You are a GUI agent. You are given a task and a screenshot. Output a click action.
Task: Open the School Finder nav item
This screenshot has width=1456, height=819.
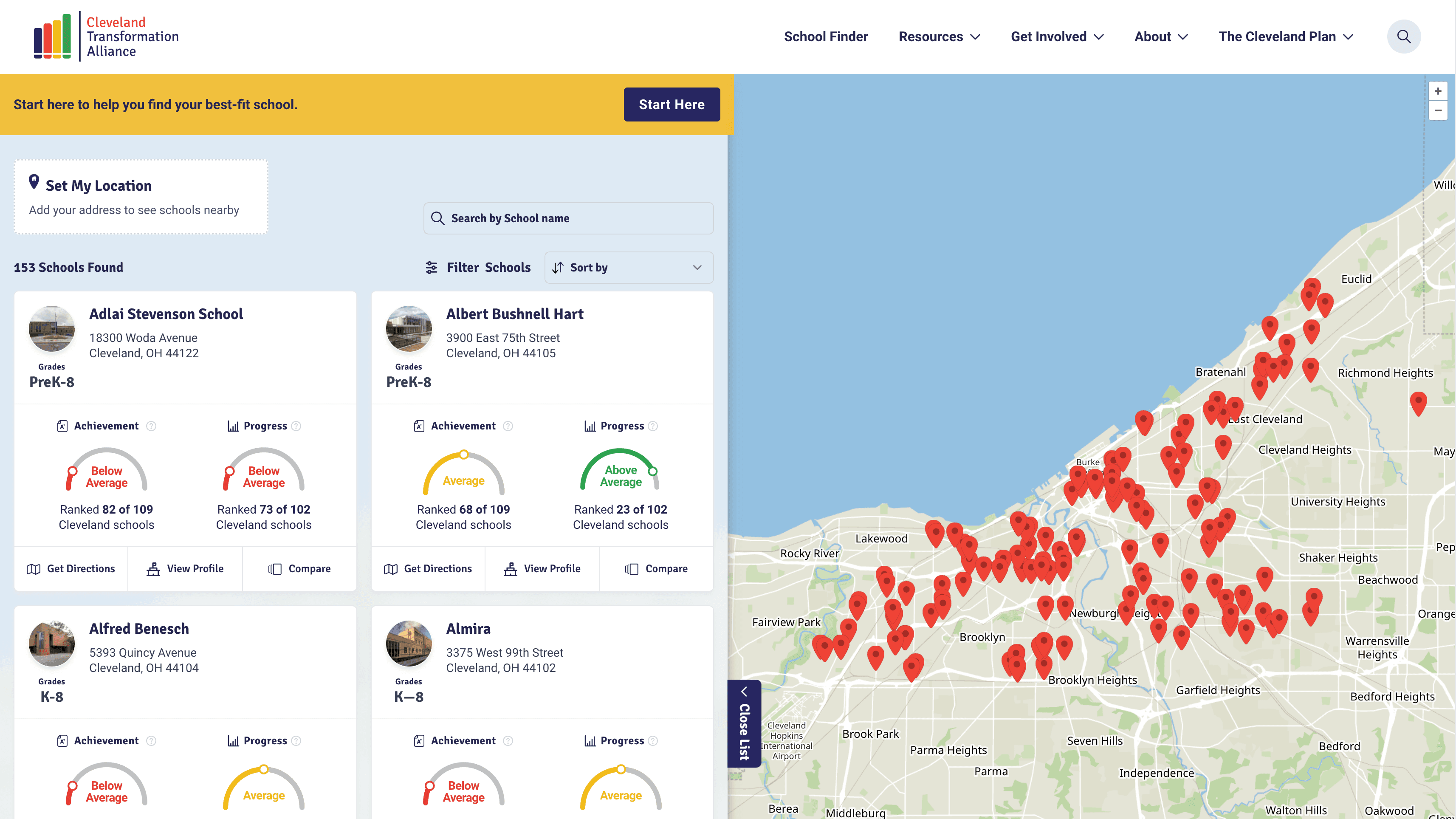[x=825, y=37]
